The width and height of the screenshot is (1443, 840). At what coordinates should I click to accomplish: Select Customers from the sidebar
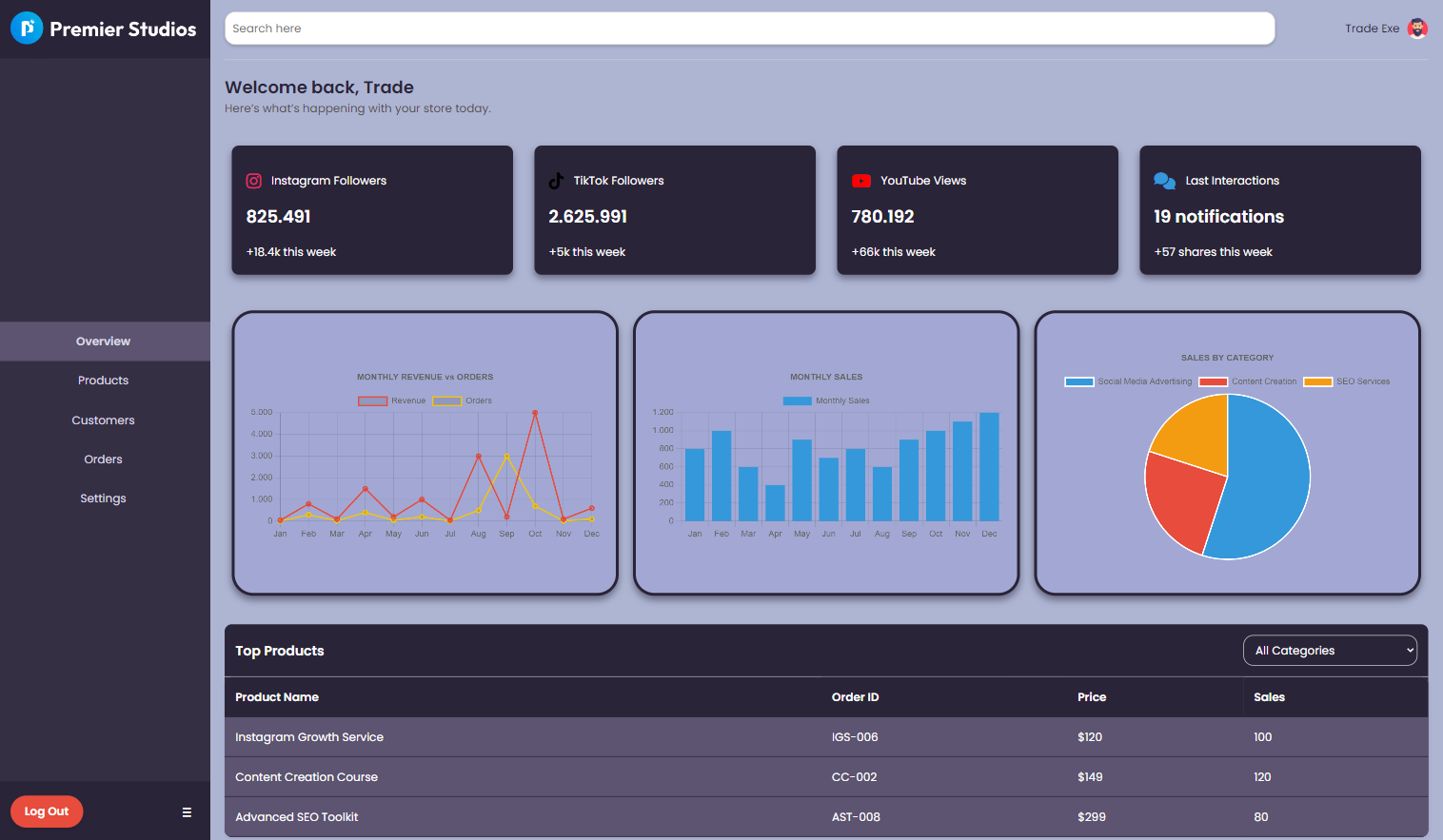(x=103, y=420)
